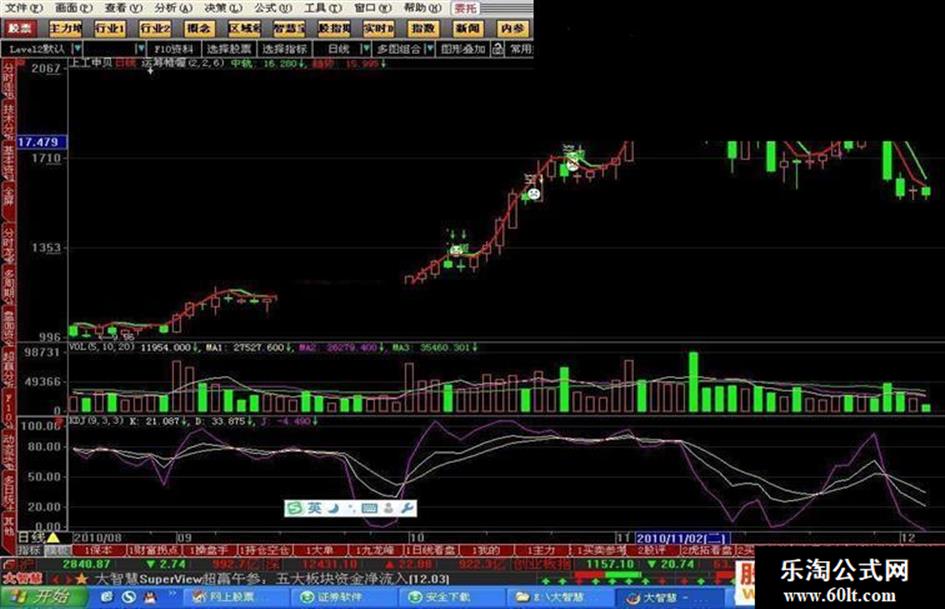The width and height of the screenshot is (945, 609).
Task: Click the Sogou input method 英 icon
Action: pyautogui.click(x=314, y=508)
